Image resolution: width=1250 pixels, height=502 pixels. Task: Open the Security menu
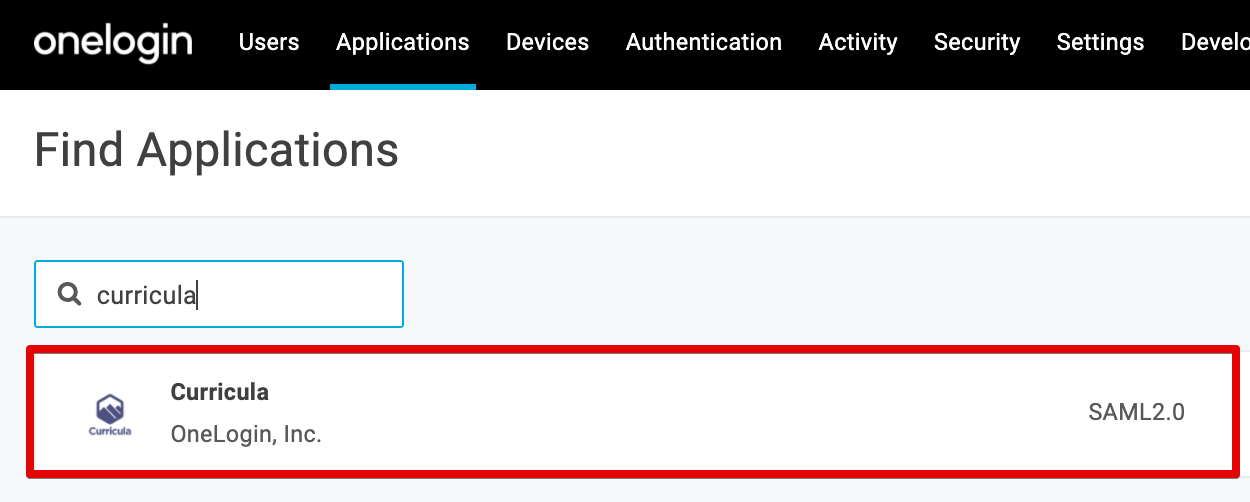[x=977, y=43]
